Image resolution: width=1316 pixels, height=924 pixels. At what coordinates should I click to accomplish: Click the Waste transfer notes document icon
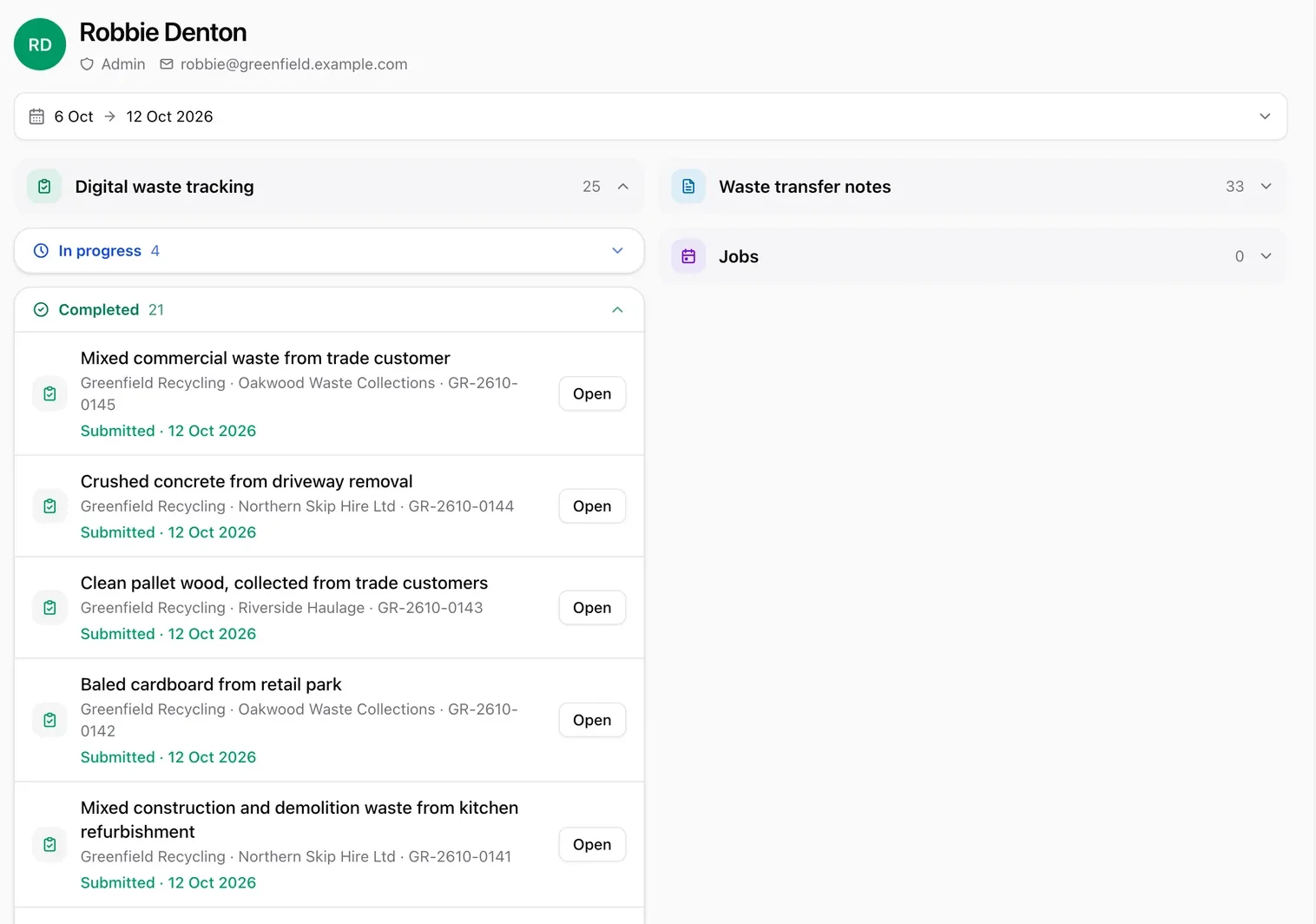688,187
